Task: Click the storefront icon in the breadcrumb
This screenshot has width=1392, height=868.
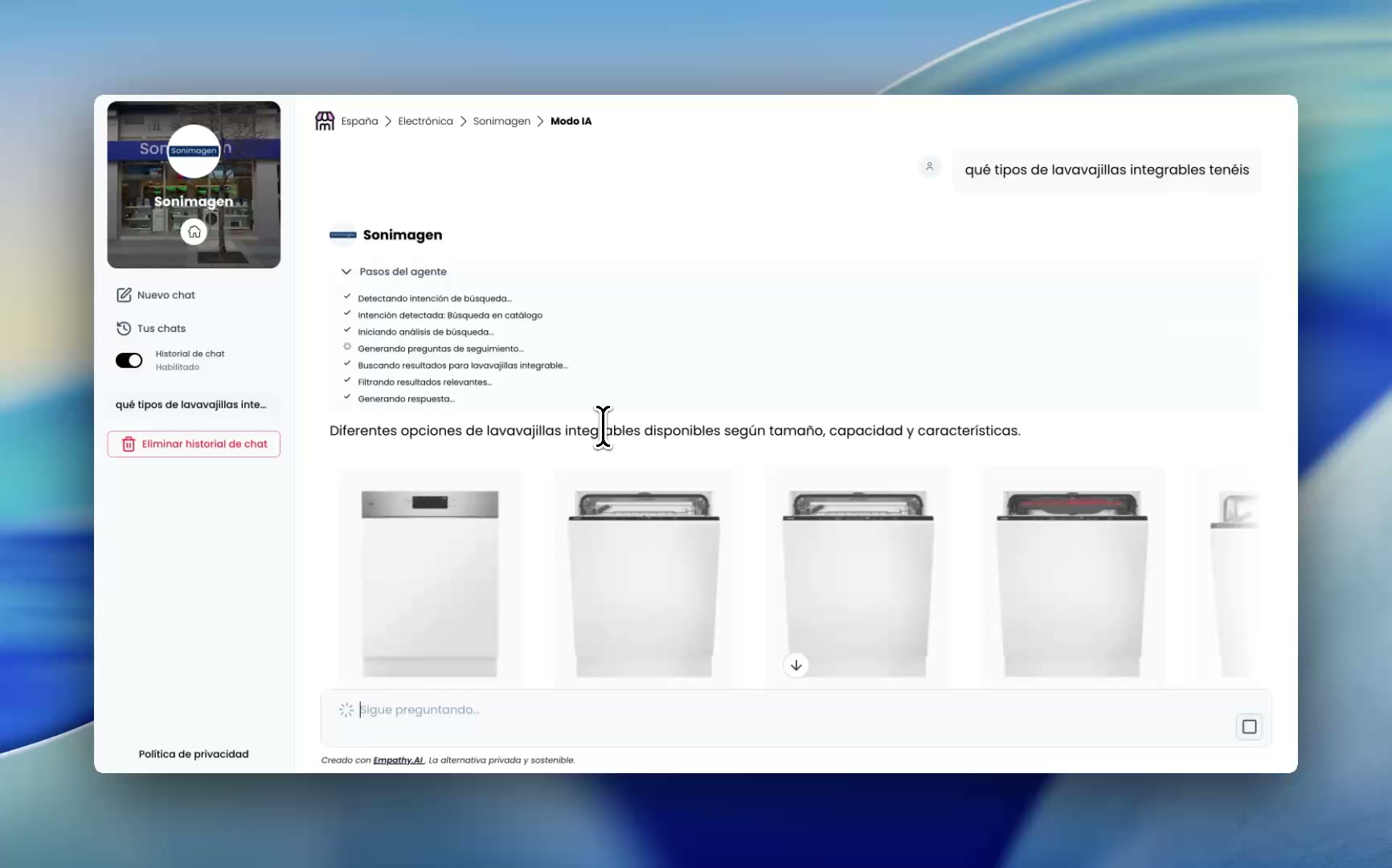Action: point(325,121)
